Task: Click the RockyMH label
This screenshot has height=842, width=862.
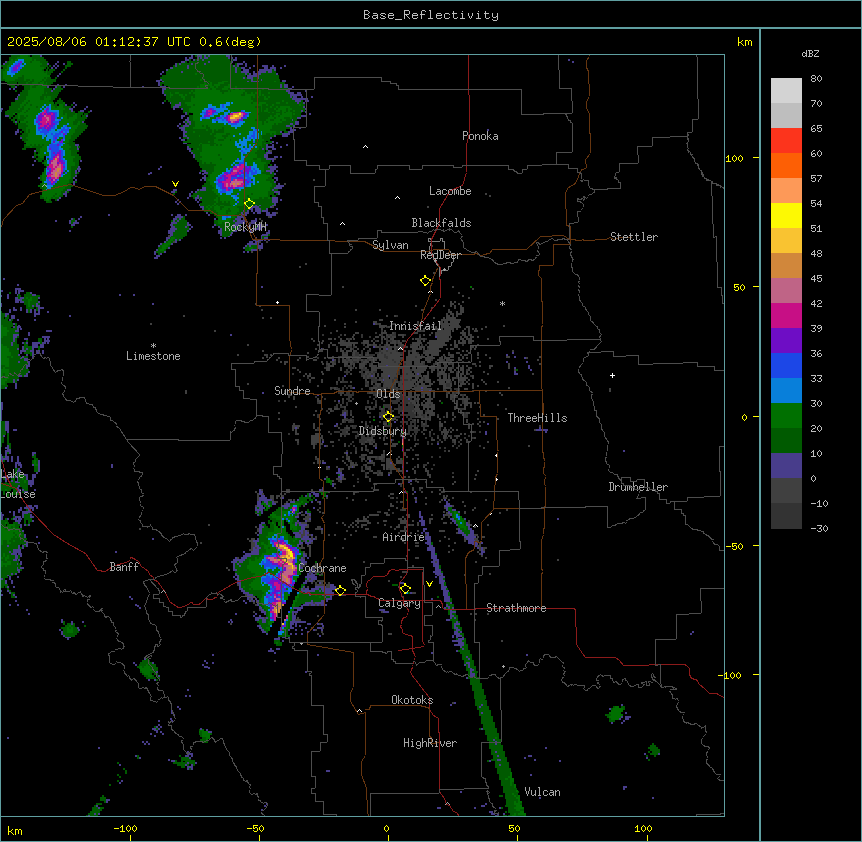Action: point(245,227)
